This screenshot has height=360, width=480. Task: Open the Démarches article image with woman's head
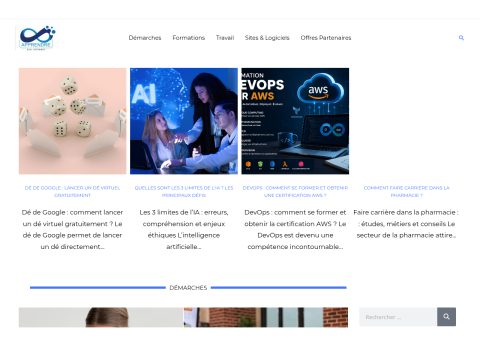coord(101,317)
